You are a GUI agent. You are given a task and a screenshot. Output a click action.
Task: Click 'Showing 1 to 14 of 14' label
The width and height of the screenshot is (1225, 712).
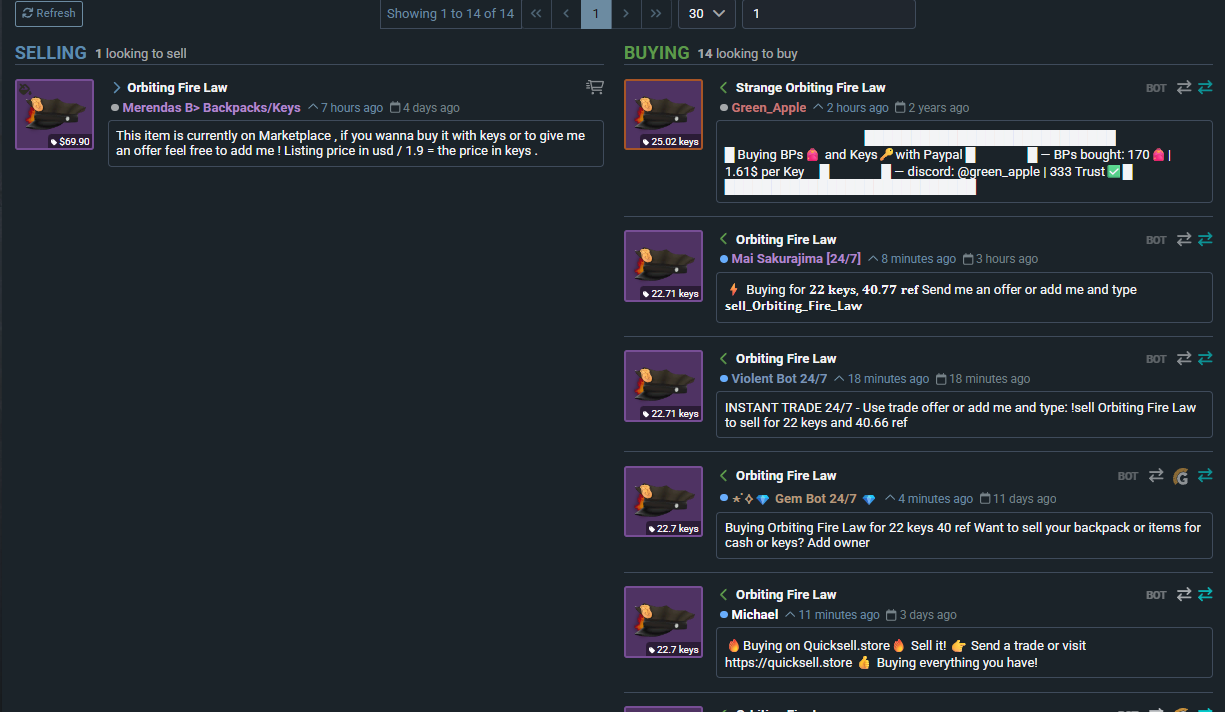(x=450, y=14)
